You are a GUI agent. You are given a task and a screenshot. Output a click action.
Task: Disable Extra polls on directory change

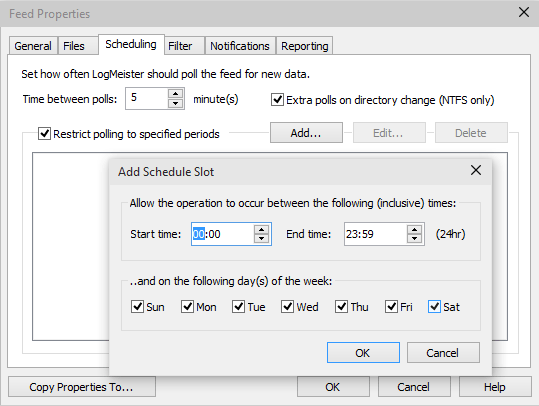tap(277, 100)
